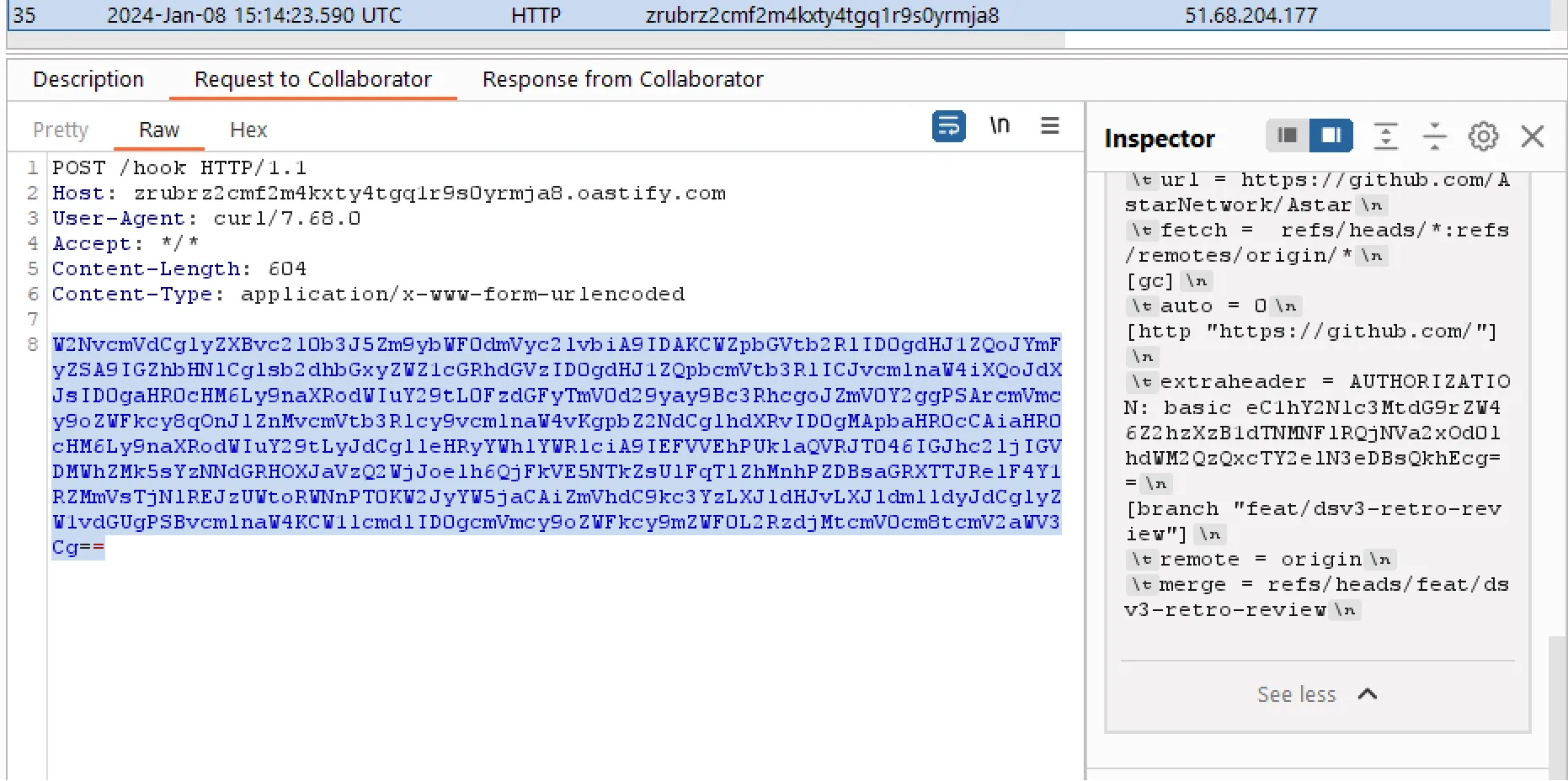Toggle the line wrap icon in editor toolbar

[948, 126]
